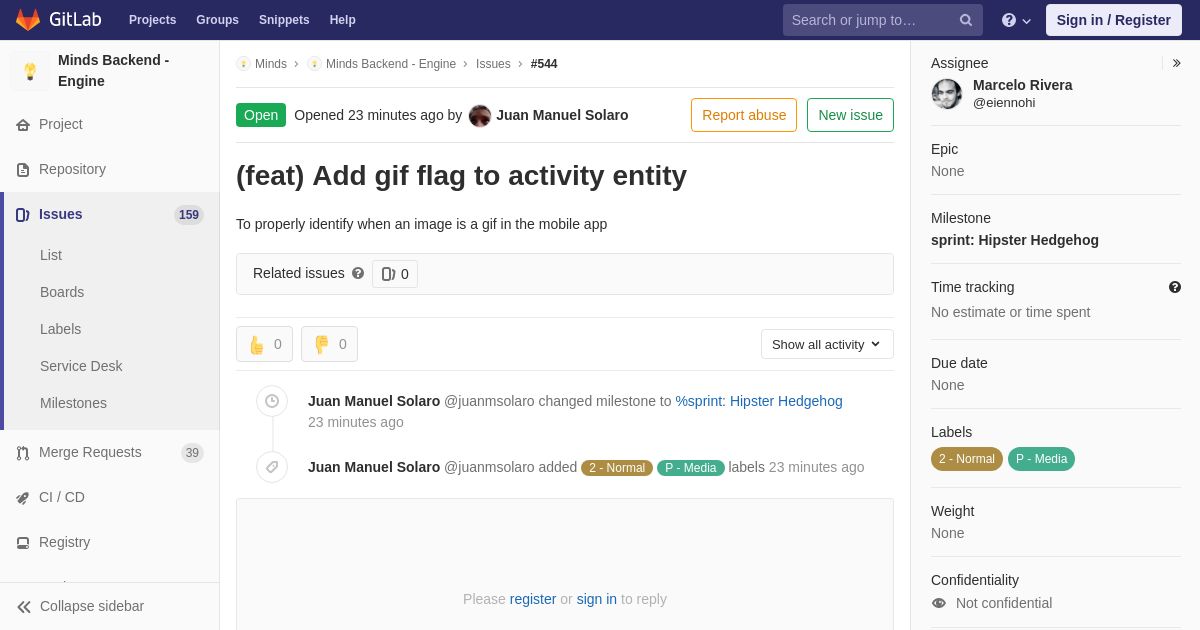Click the Marcelo Rivera assignee name

[1023, 85]
